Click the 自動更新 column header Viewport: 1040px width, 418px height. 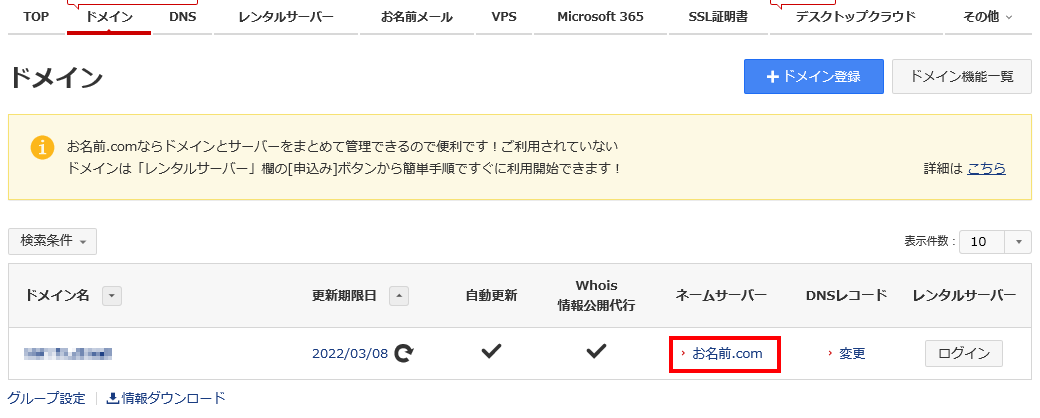click(x=491, y=296)
